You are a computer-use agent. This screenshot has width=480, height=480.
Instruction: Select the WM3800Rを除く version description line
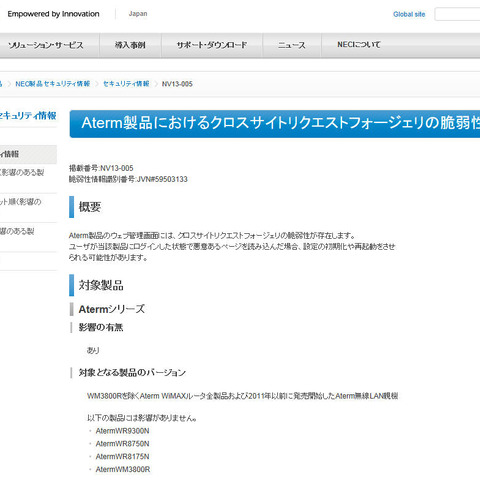(243, 396)
